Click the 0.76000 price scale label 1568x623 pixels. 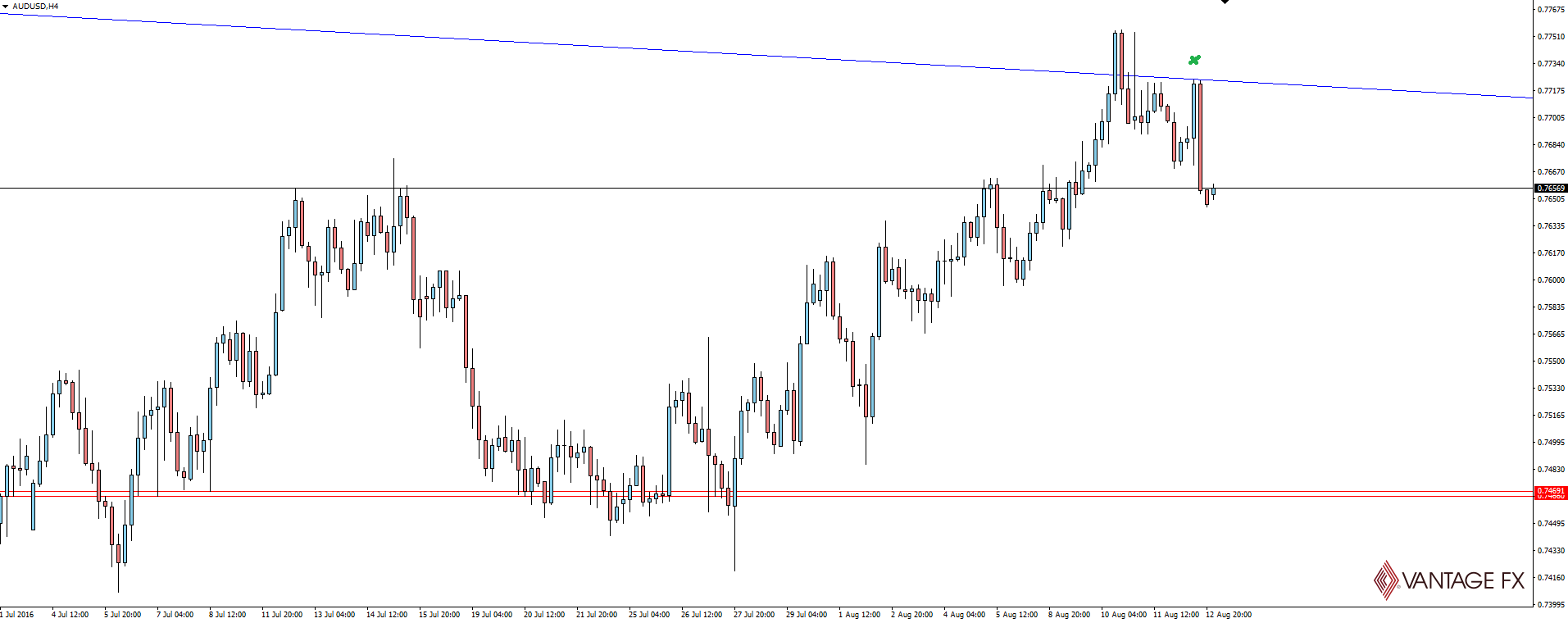pos(1551,280)
